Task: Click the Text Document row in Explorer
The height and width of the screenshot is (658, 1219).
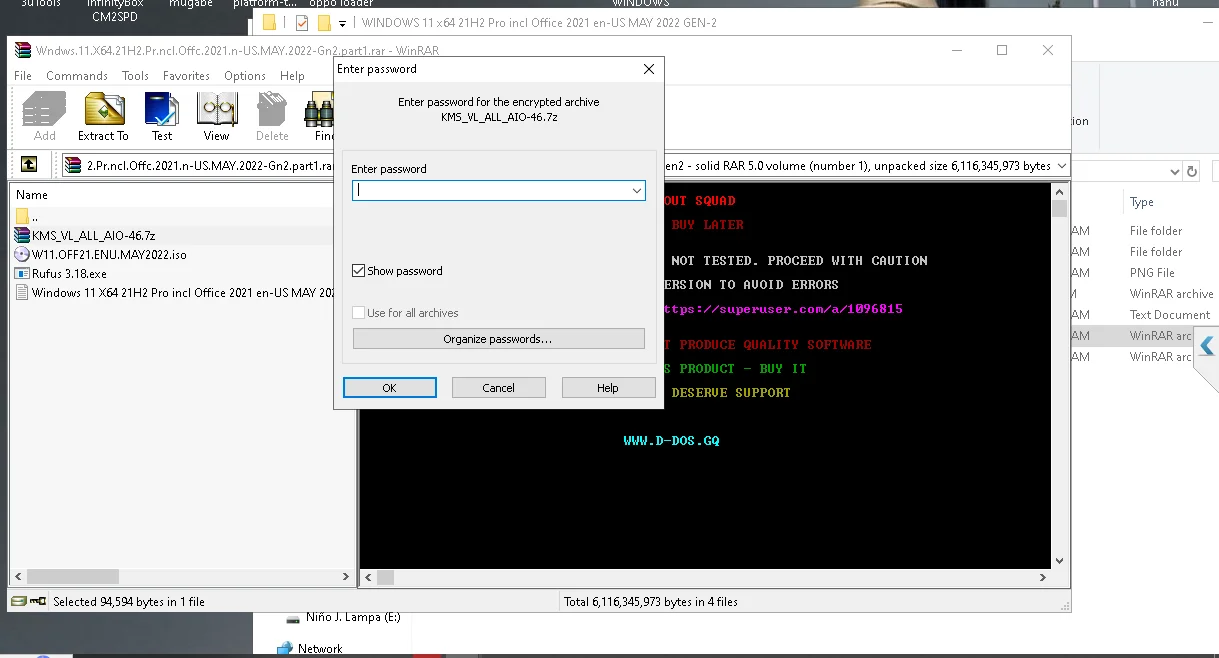Action: click(x=1170, y=315)
